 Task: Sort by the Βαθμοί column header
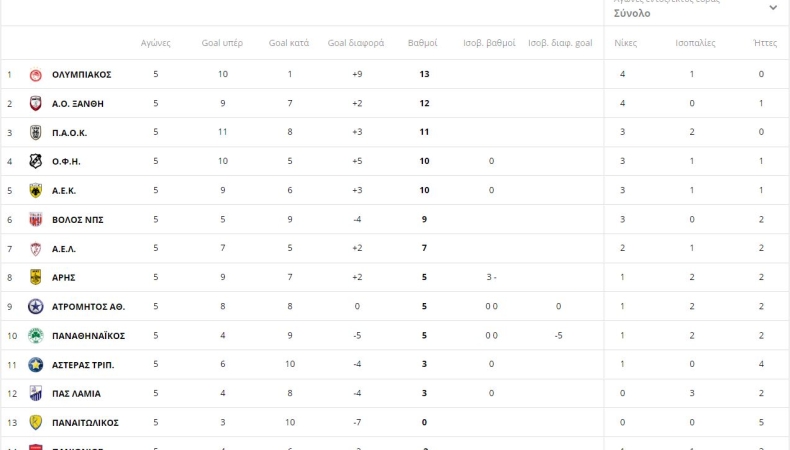[423, 43]
